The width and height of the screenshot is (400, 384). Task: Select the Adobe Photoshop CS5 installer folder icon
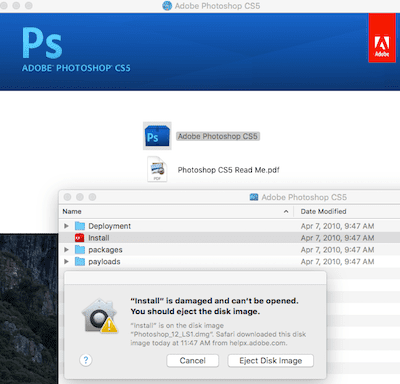157,136
